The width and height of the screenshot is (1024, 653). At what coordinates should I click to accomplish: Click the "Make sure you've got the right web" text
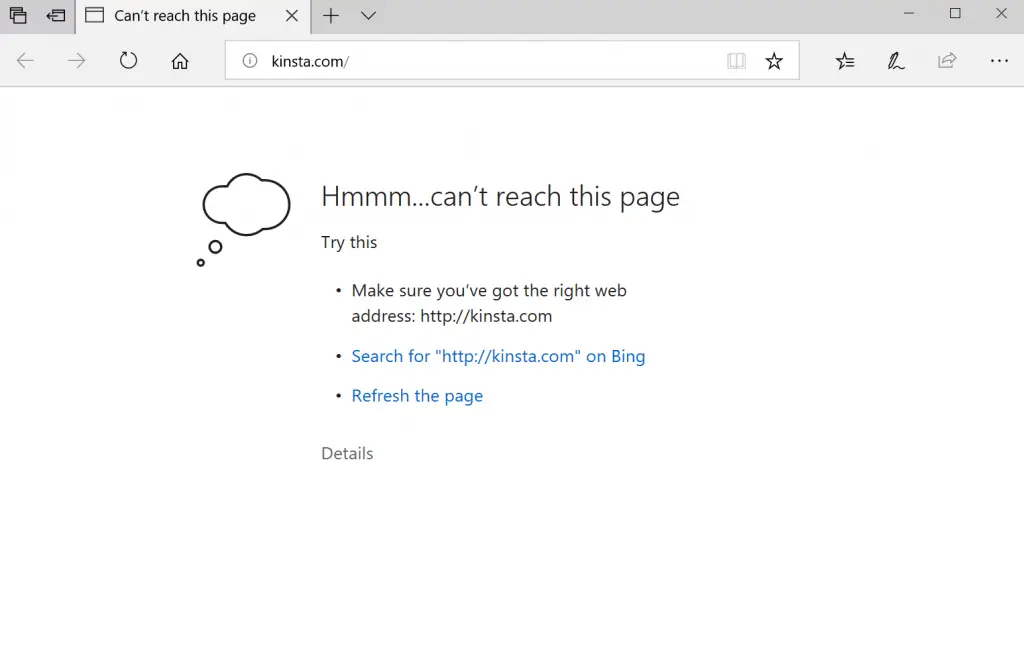click(488, 291)
